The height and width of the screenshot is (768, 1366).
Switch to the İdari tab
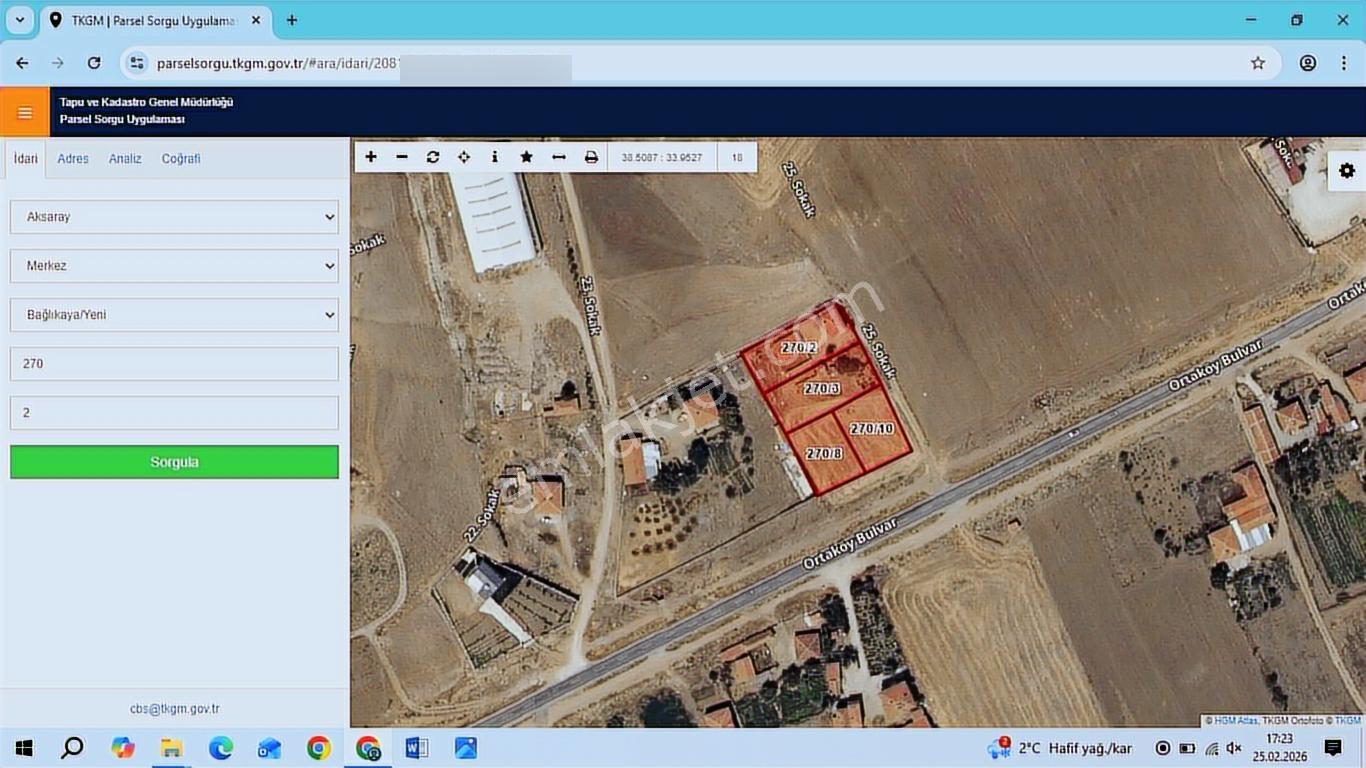tap(25, 159)
